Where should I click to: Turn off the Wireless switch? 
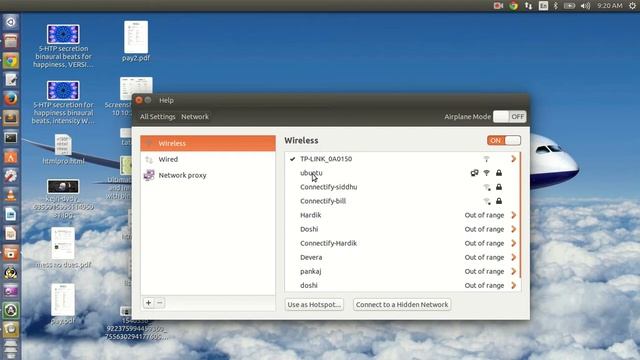click(504, 140)
